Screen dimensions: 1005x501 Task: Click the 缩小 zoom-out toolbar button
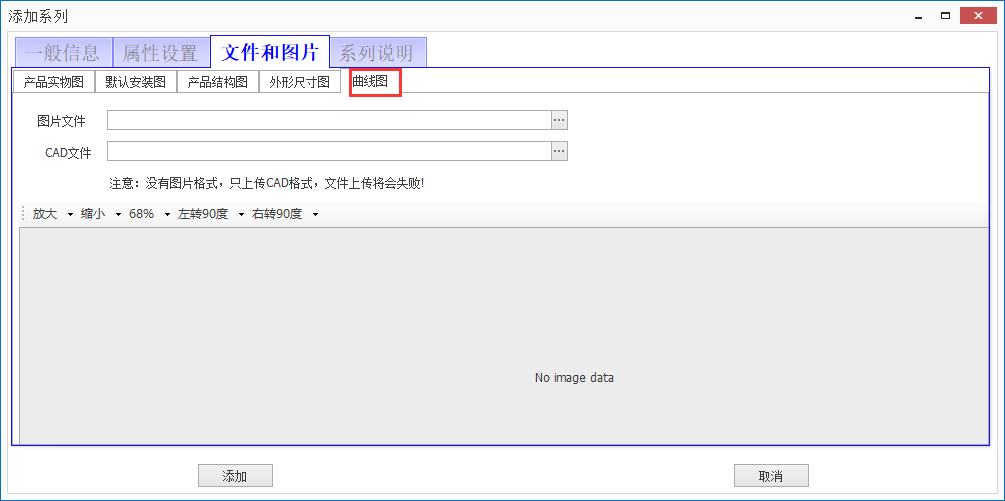pyautogui.click(x=93, y=215)
